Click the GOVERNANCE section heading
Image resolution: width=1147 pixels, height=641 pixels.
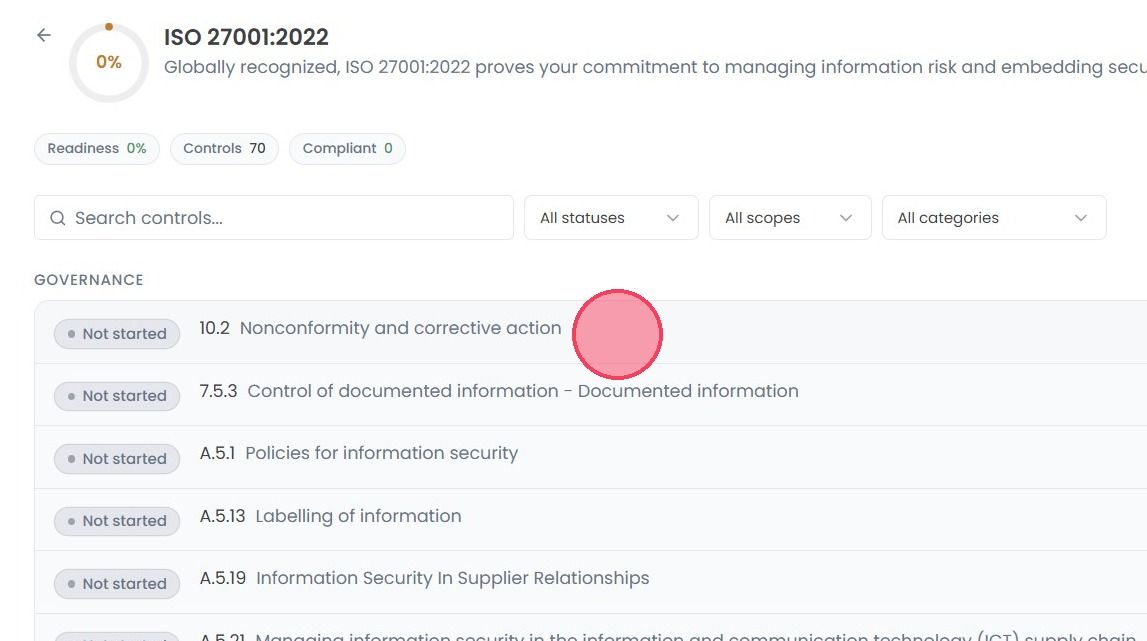coord(89,280)
